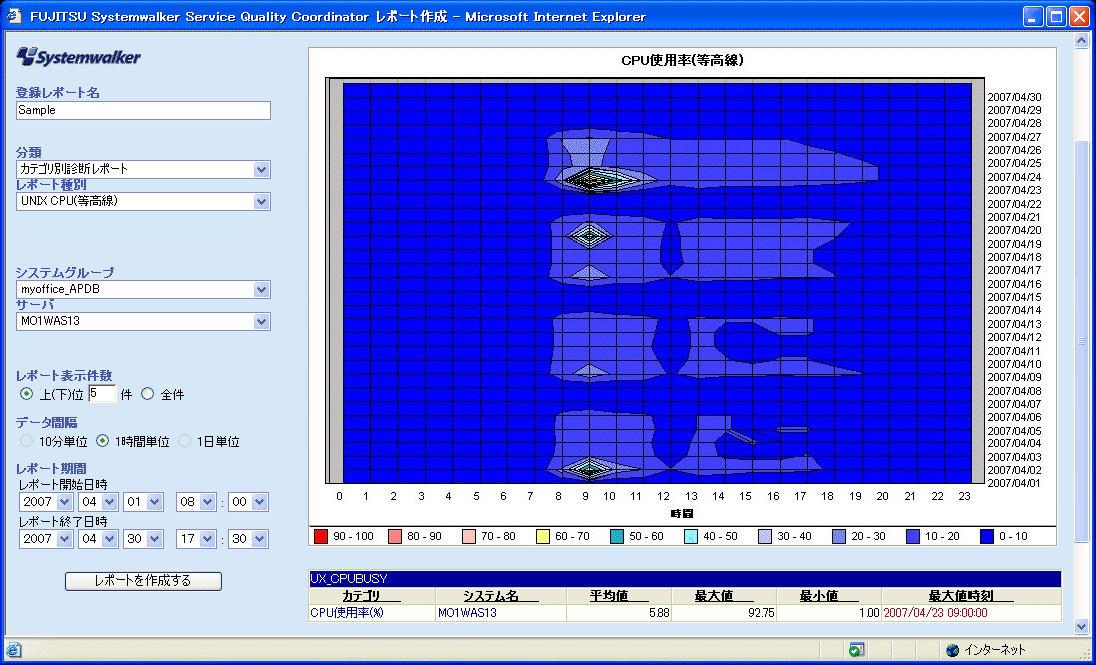Click the 70 - 80 legend swatch

point(469,536)
